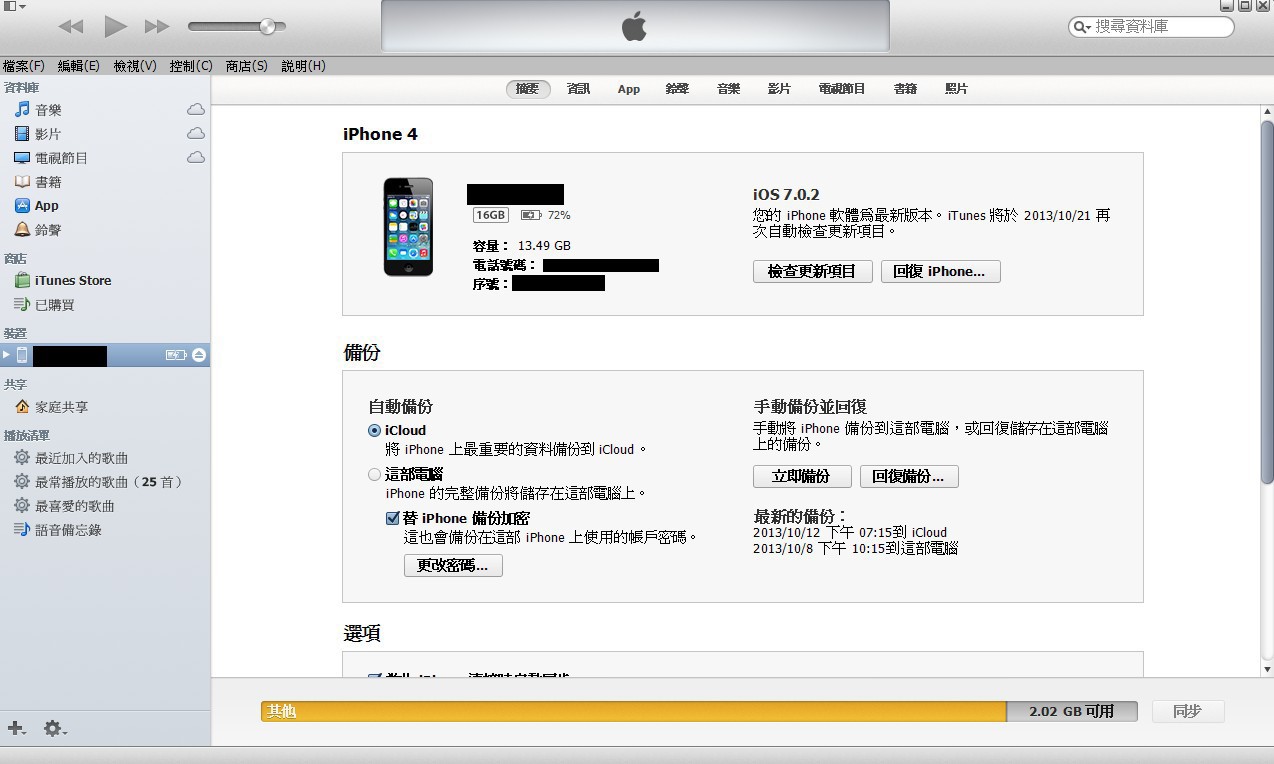Skip forward to next track
Viewport: 1274px width, 764px height.
click(x=157, y=27)
